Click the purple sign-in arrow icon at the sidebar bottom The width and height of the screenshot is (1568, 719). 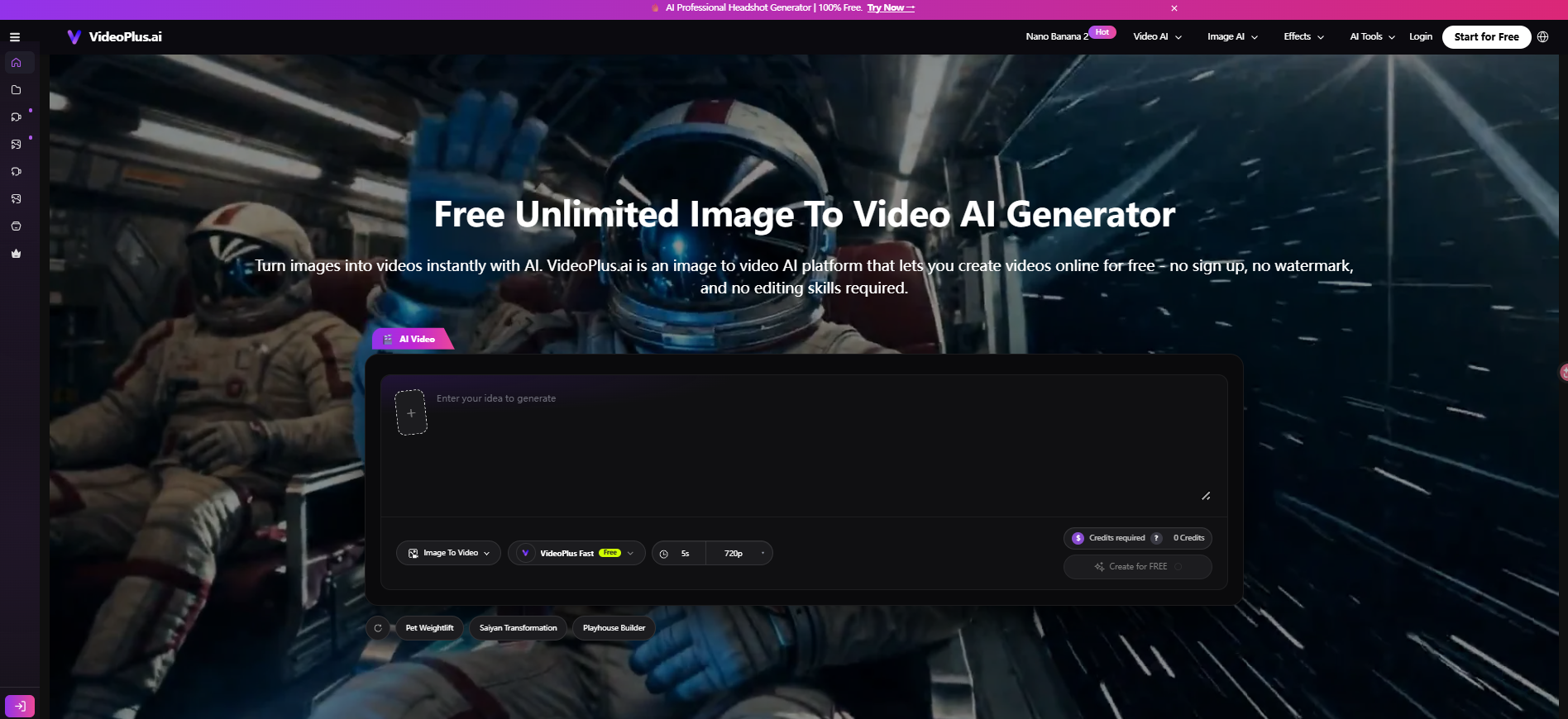click(x=20, y=706)
